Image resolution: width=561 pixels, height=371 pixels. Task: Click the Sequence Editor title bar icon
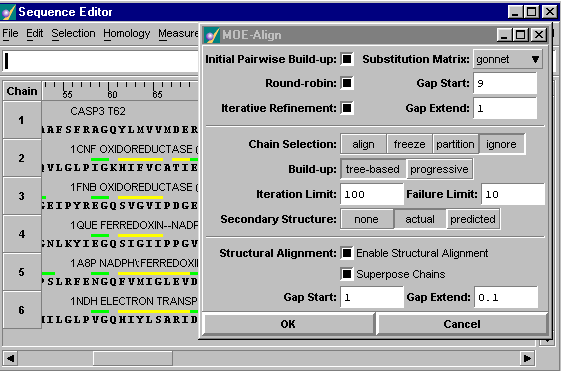click(8, 12)
